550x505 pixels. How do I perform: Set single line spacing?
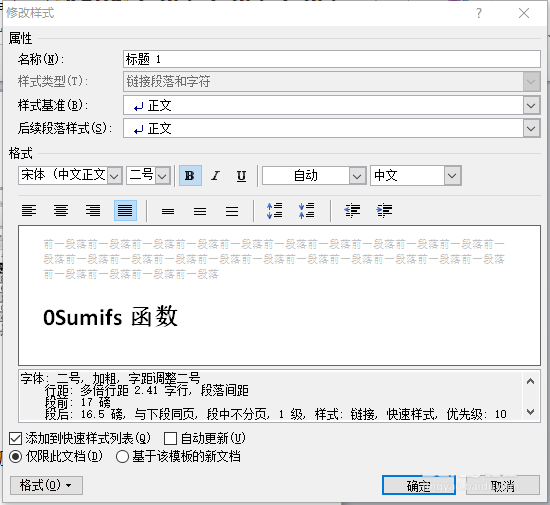coord(168,211)
